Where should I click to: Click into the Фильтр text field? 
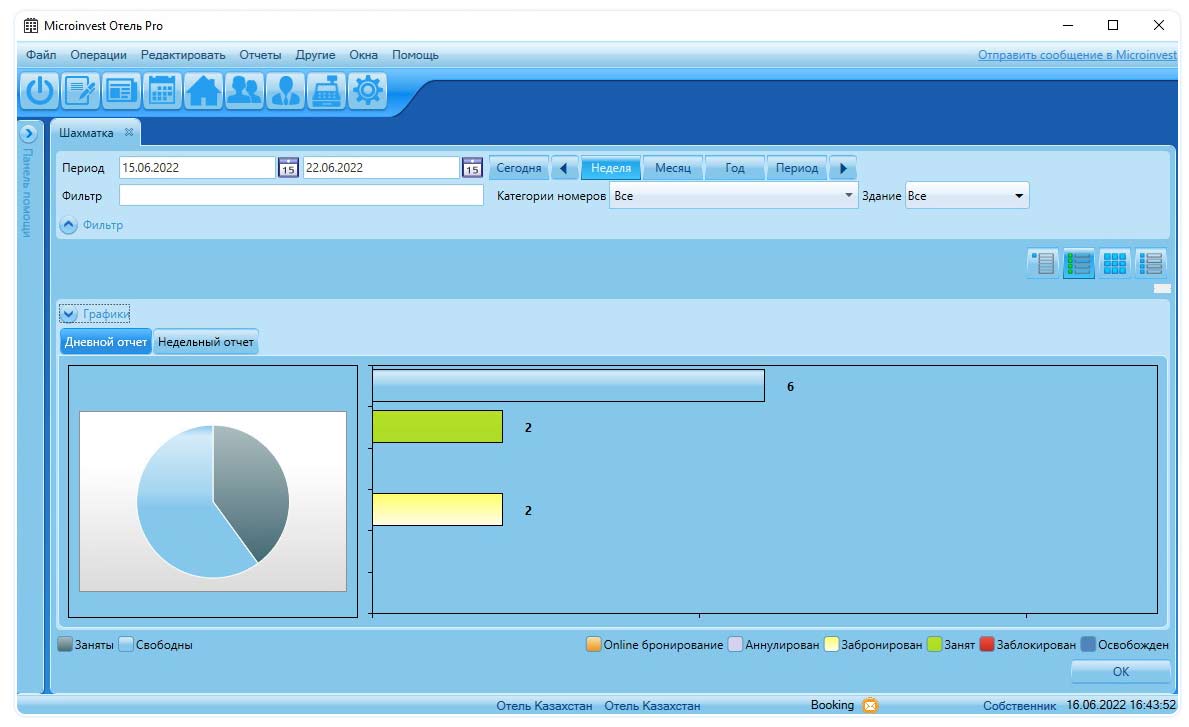tap(301, 196)
